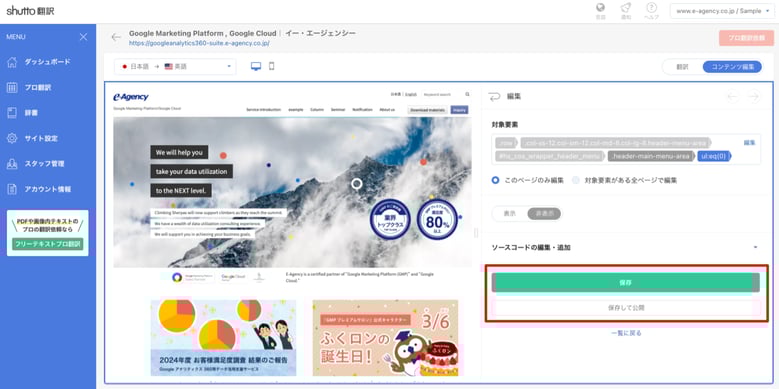Viewport: 779px width, 389px height.
Task: Click the e-Agency logo in the preview
Action: click(131, 97)
